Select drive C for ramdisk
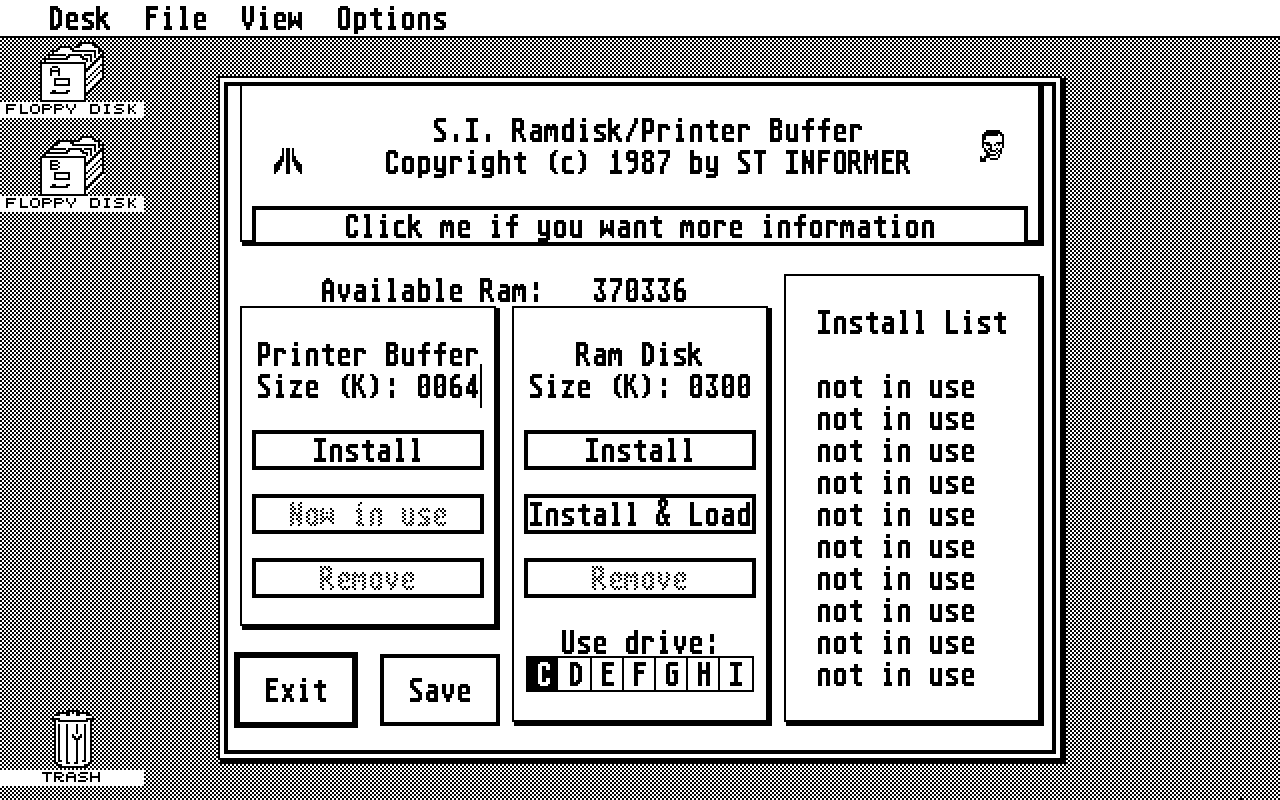1280x800 pixels. pos(542,675)
